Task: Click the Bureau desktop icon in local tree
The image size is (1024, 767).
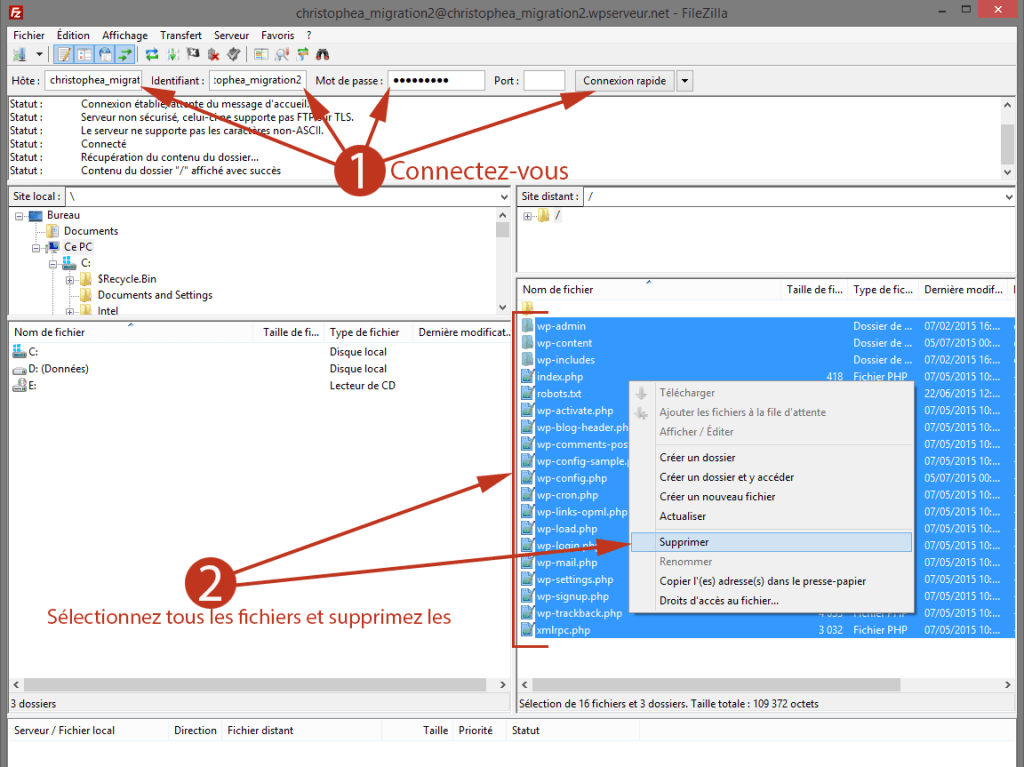Action: pos(35,216)
